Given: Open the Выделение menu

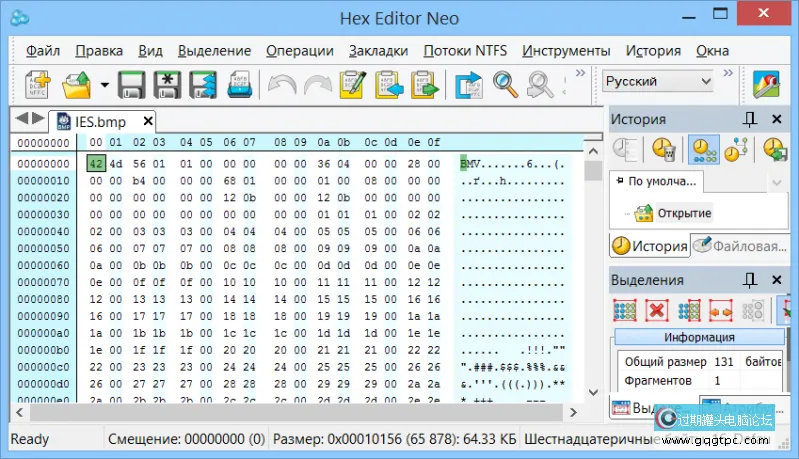Looking at the screenshot, I should coord(214,51).
